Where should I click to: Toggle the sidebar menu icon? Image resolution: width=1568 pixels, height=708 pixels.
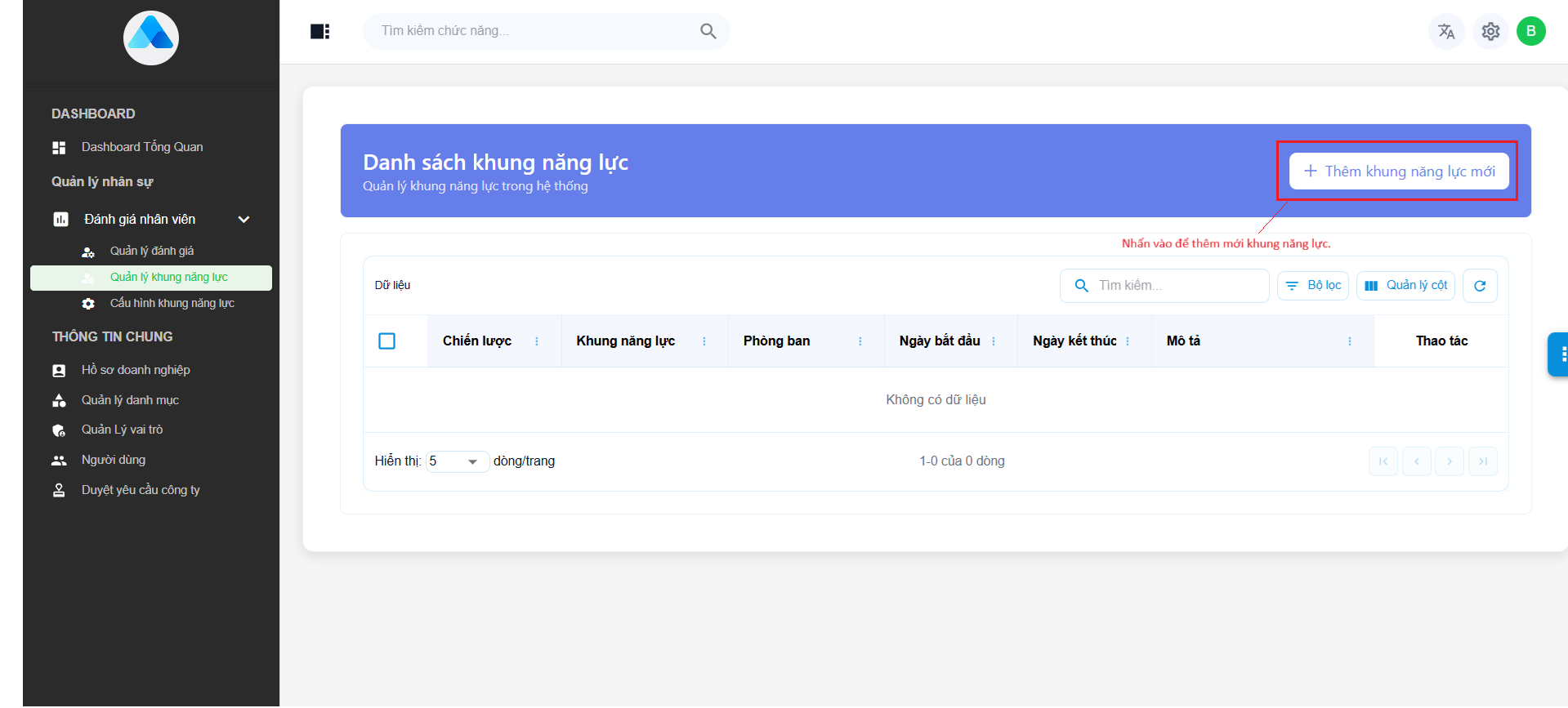tap(319, 32)
